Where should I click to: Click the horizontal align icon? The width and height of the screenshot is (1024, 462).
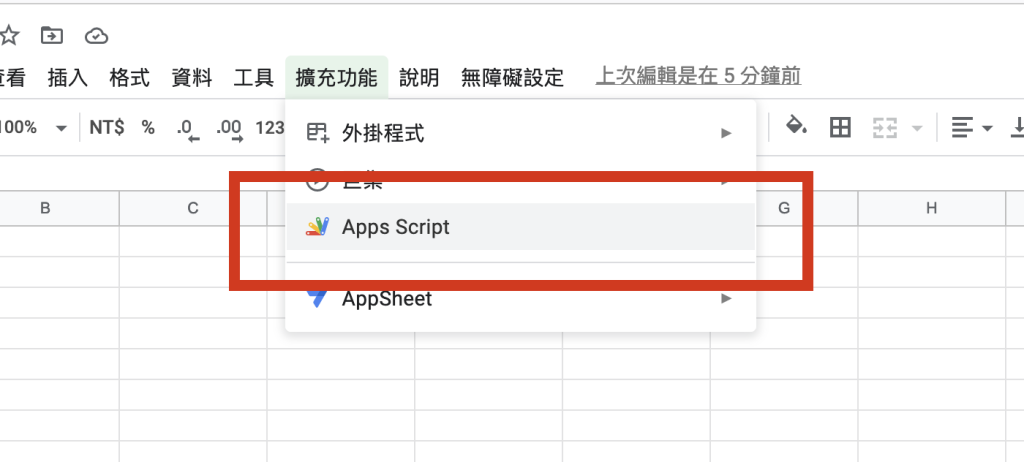coord(962,127)
